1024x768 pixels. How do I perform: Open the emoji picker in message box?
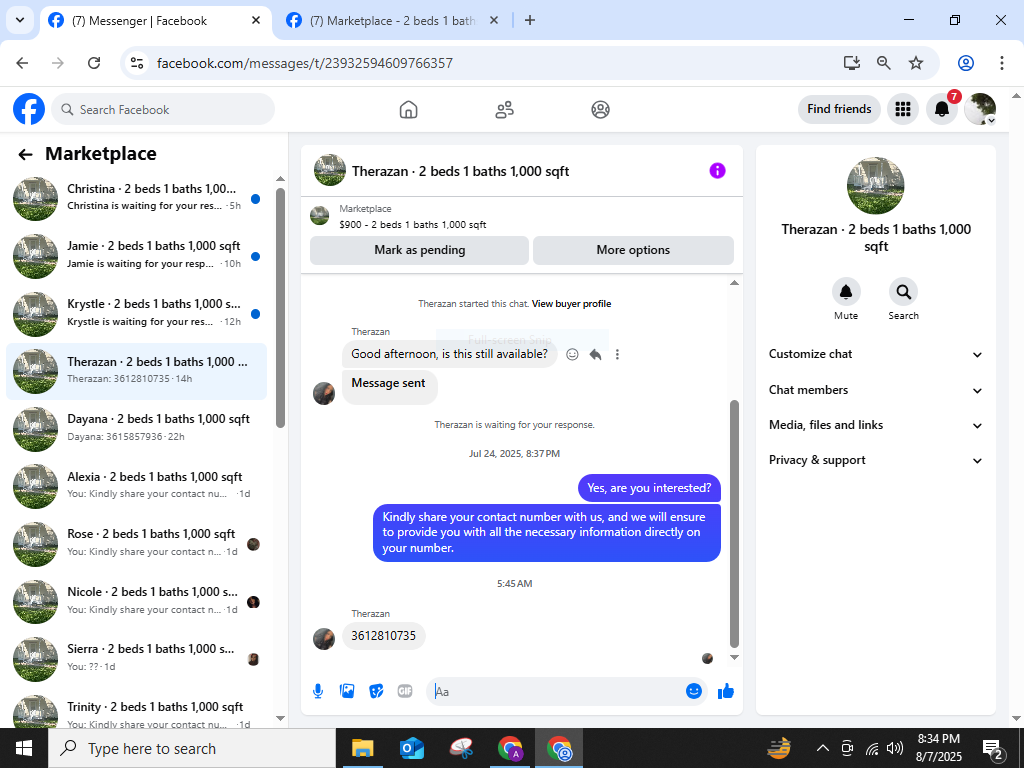coord(694,691)
